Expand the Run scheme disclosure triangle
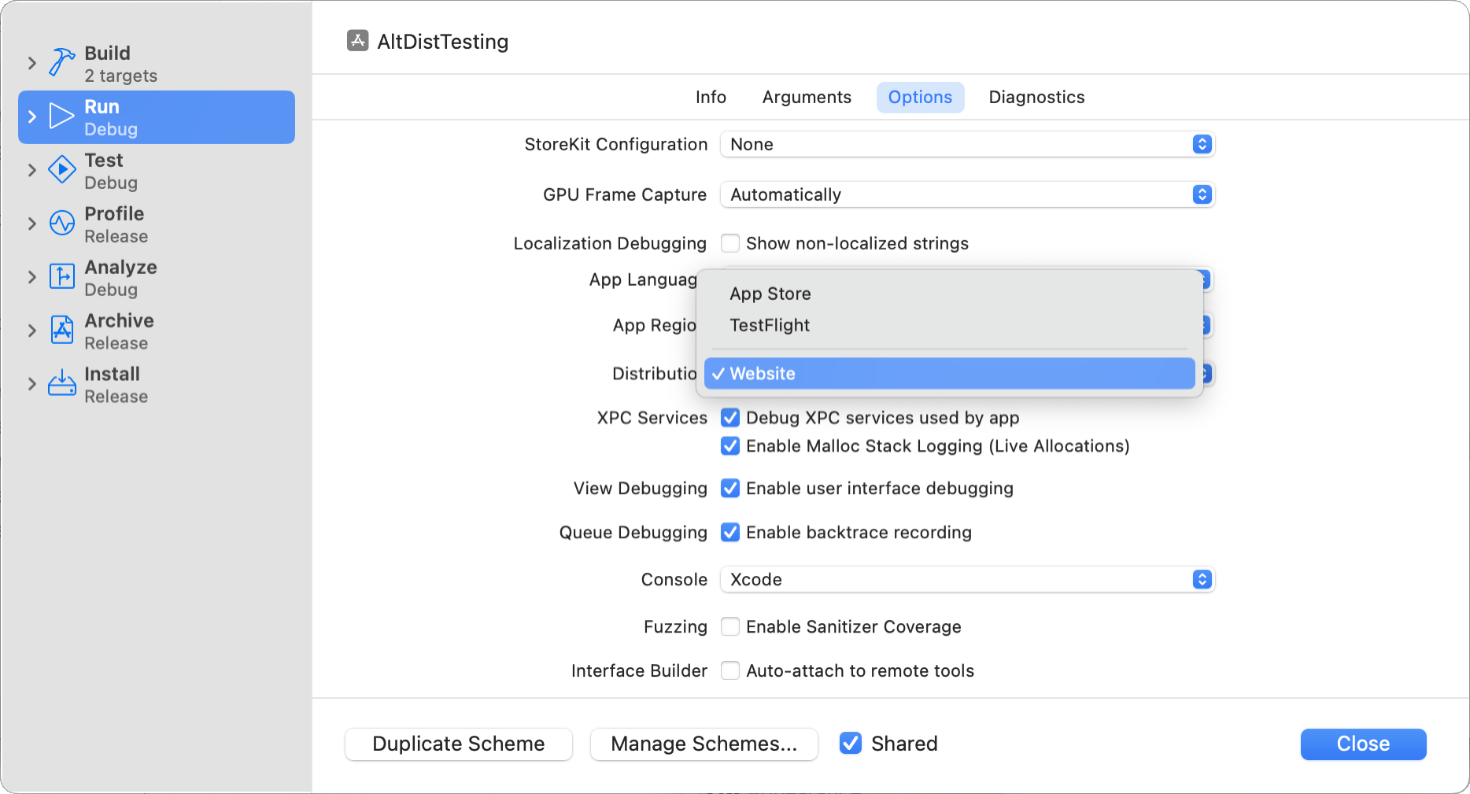Image resolution: width=1470 pixels, height=794 pixels. point(30,116)
